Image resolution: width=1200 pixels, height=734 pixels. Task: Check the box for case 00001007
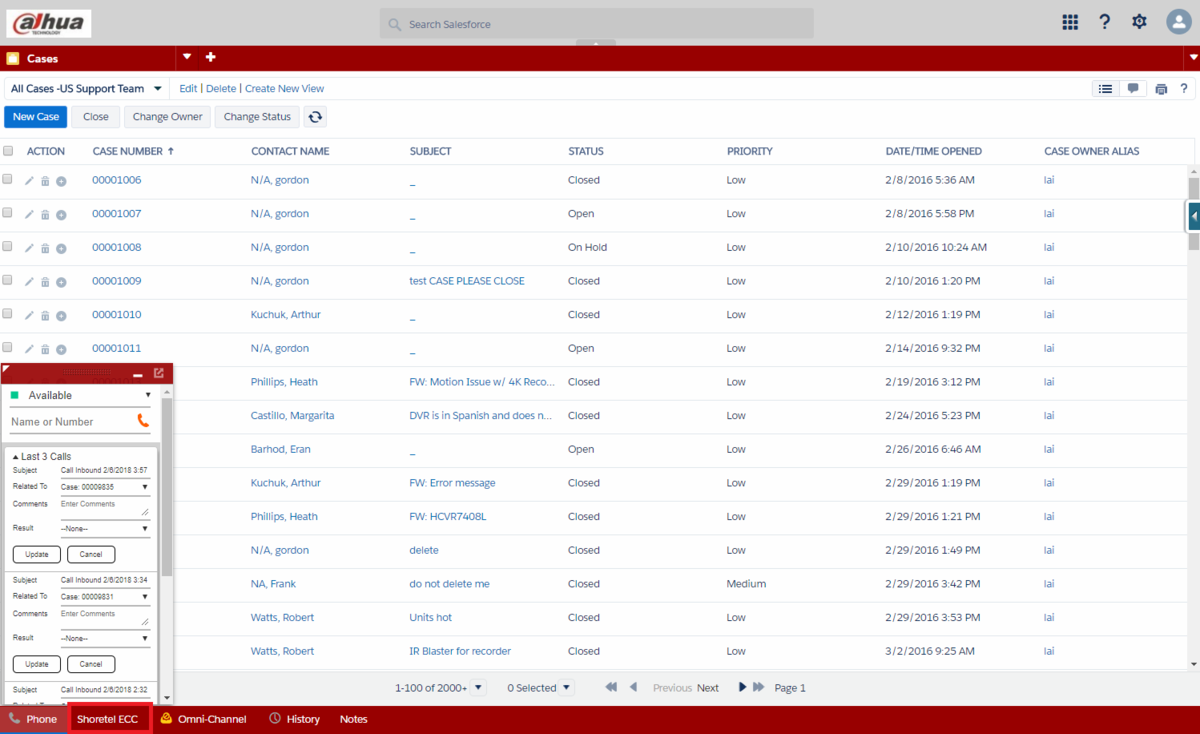pyautogui.click(x=8, y=213)
